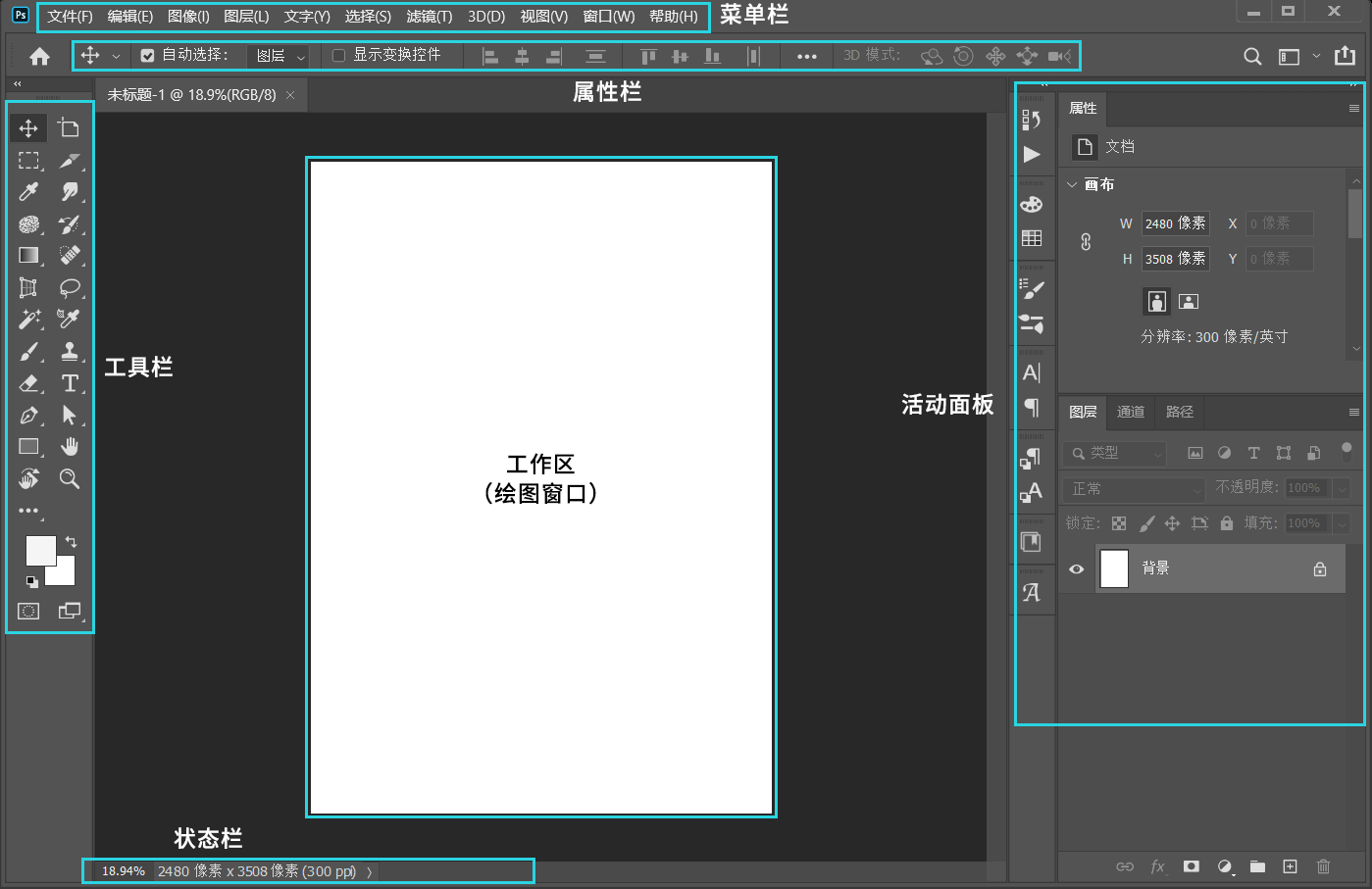Toggle Quick Mask mode
This screenshot has width=1372, height=889.
click(28, 611)
